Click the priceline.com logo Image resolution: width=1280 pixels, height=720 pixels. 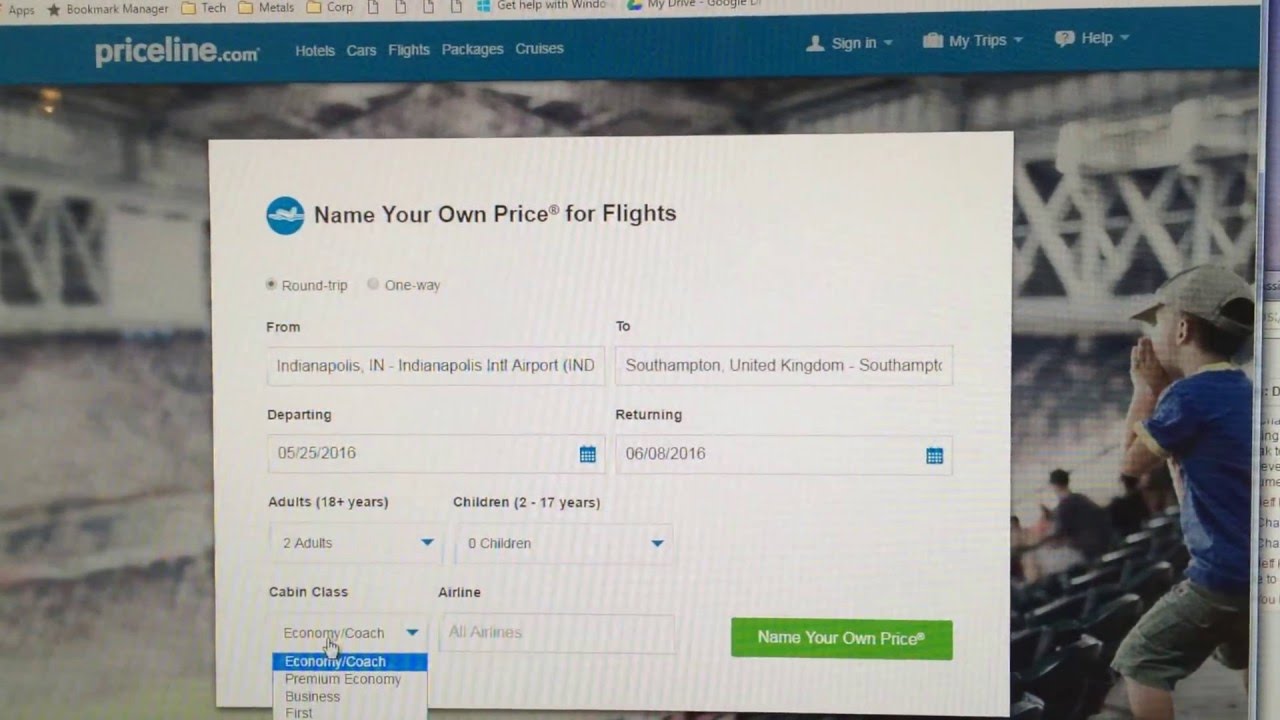177,53
